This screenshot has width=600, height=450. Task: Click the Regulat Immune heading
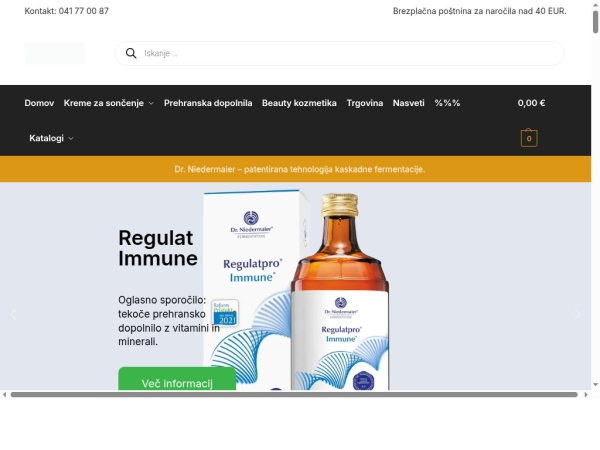(x=158, y=248)
